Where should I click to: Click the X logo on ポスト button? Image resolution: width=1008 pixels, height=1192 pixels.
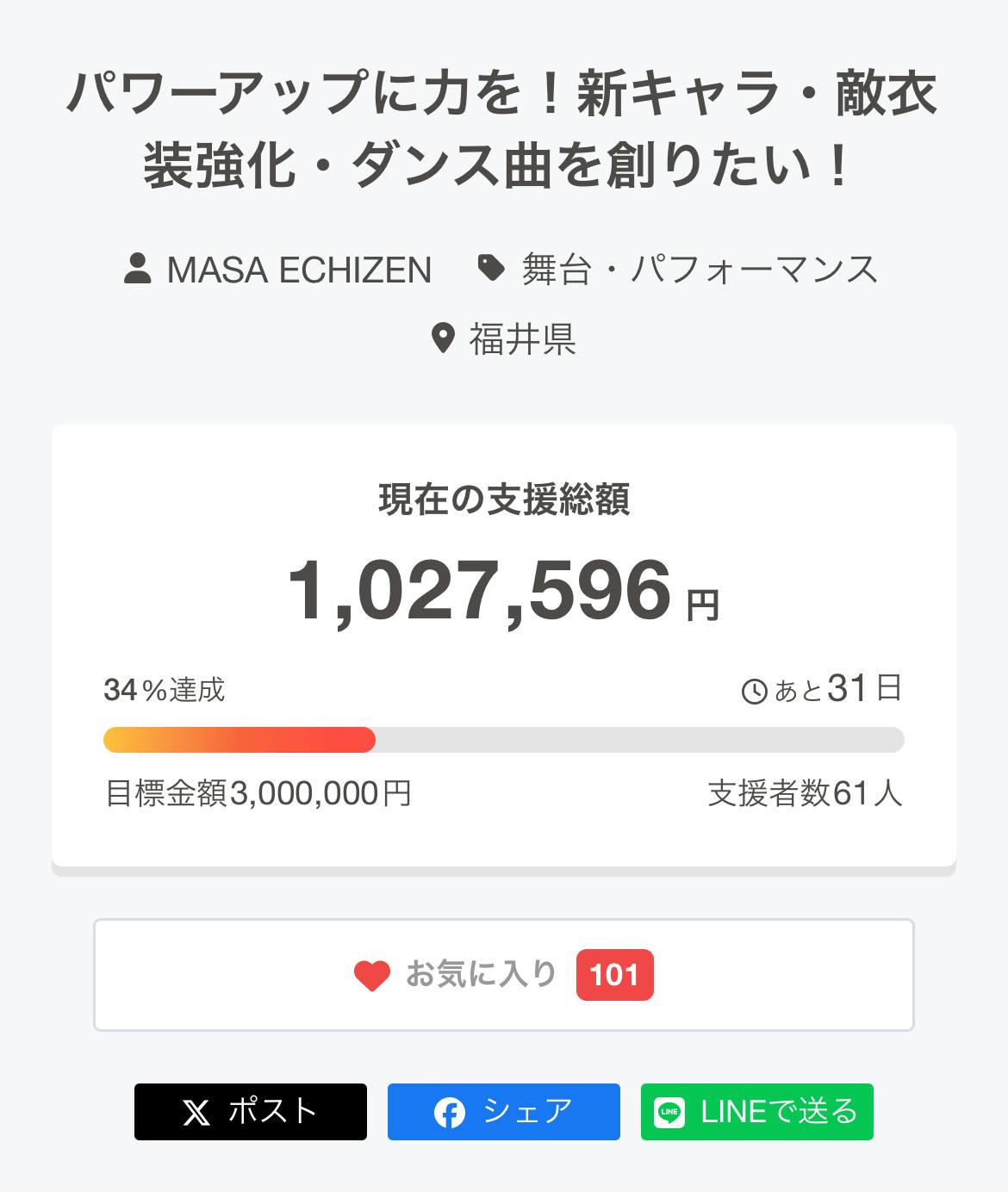pyautogui.click(x=196, y=1113)
